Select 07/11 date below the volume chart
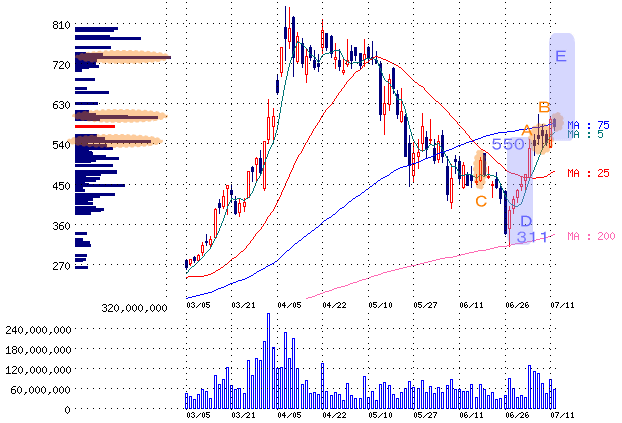 (562, 415)
